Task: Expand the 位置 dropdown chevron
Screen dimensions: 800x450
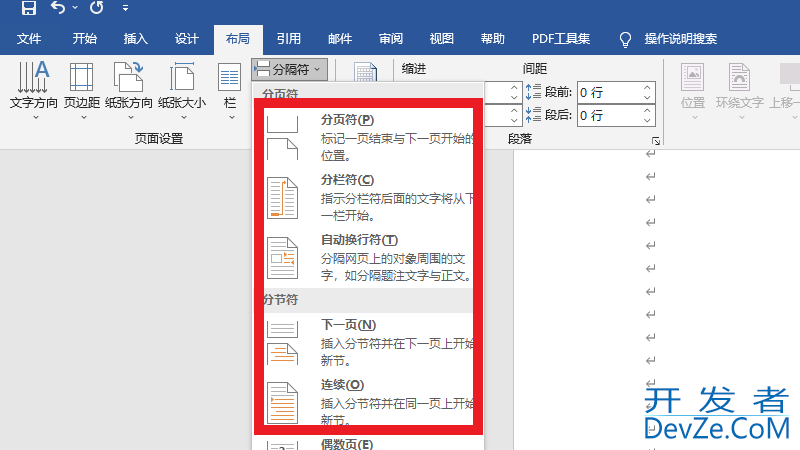Action: 694,118
